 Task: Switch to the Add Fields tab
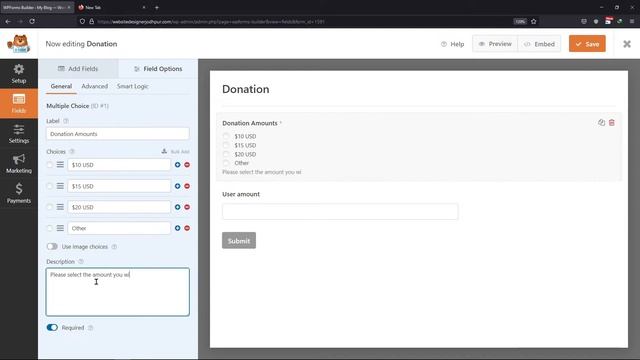click(x=78, y=69)
